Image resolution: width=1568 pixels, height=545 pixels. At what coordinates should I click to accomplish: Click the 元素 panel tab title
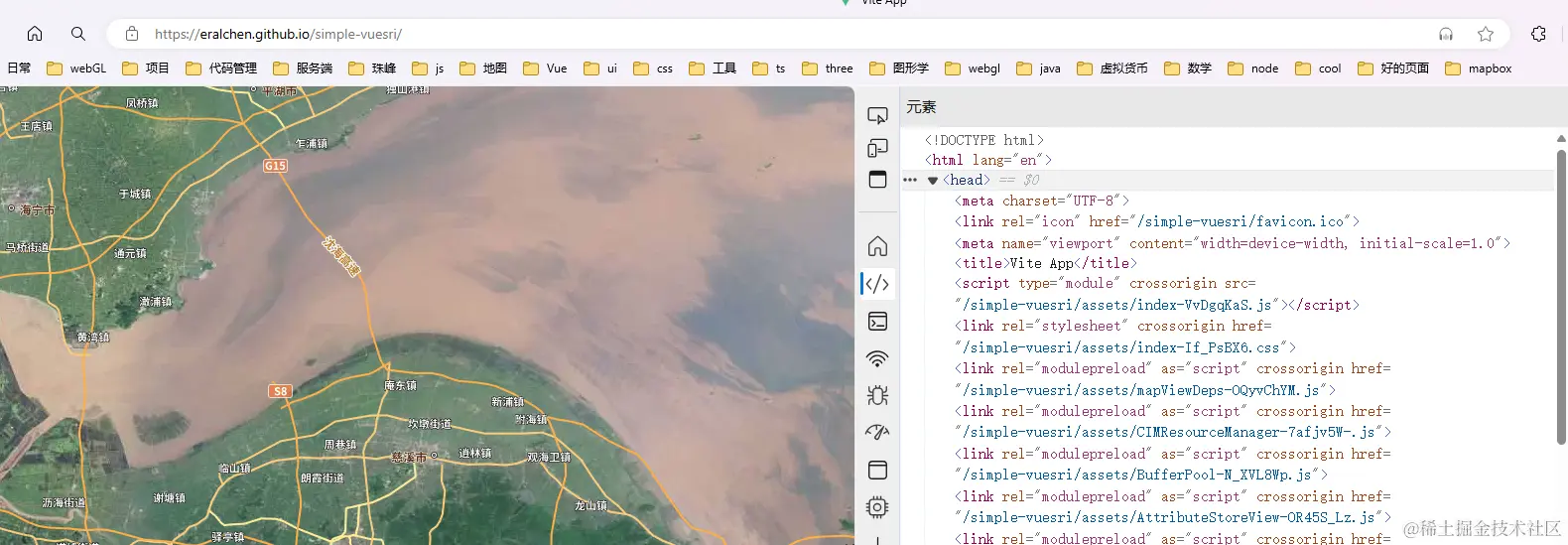921,106
